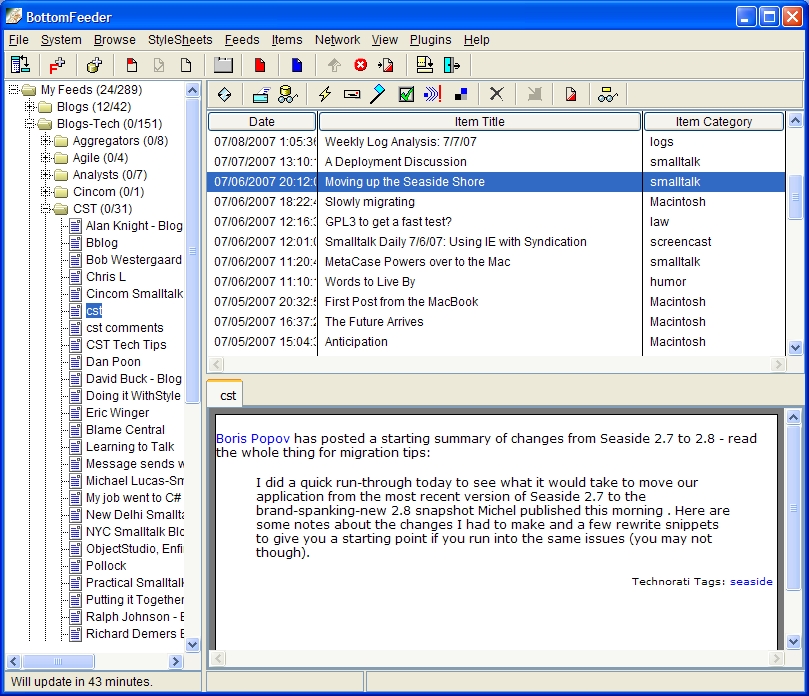
Task: Expand the Cincom folder
Action: (46, 192)
